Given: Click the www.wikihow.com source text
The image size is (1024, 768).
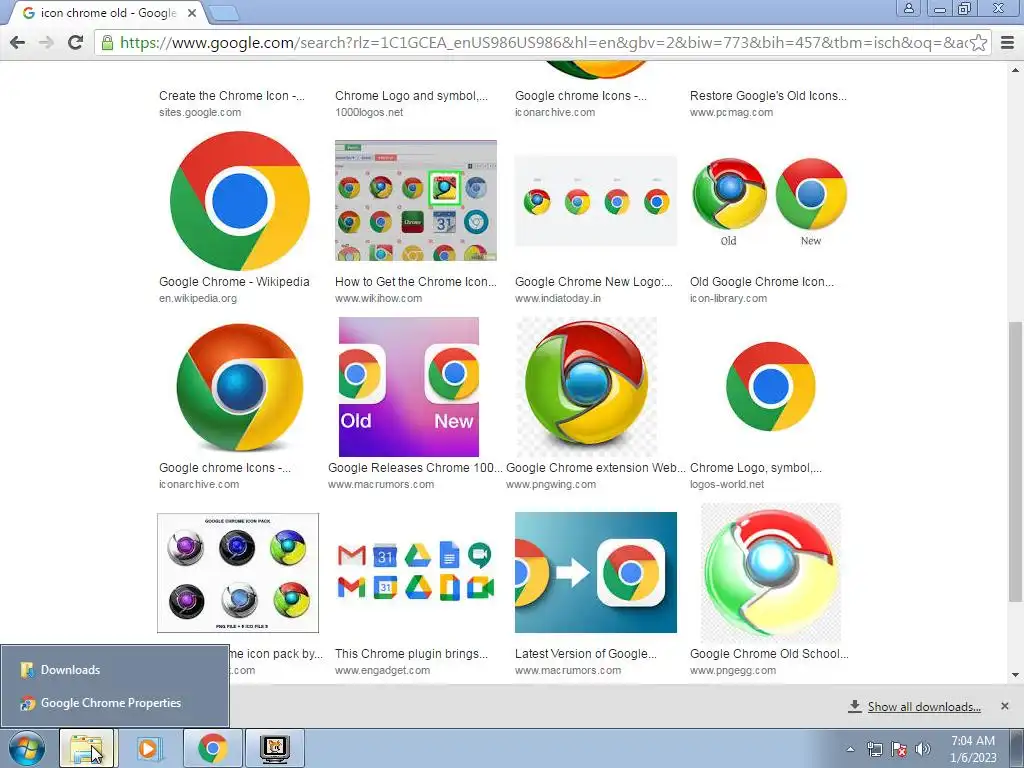Looking at the screenshot, I should [x=379, y=298].
